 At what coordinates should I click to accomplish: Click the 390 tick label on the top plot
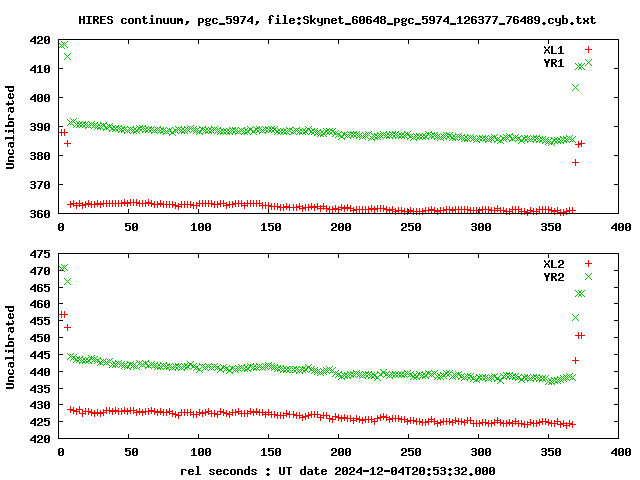coord(40,127)
